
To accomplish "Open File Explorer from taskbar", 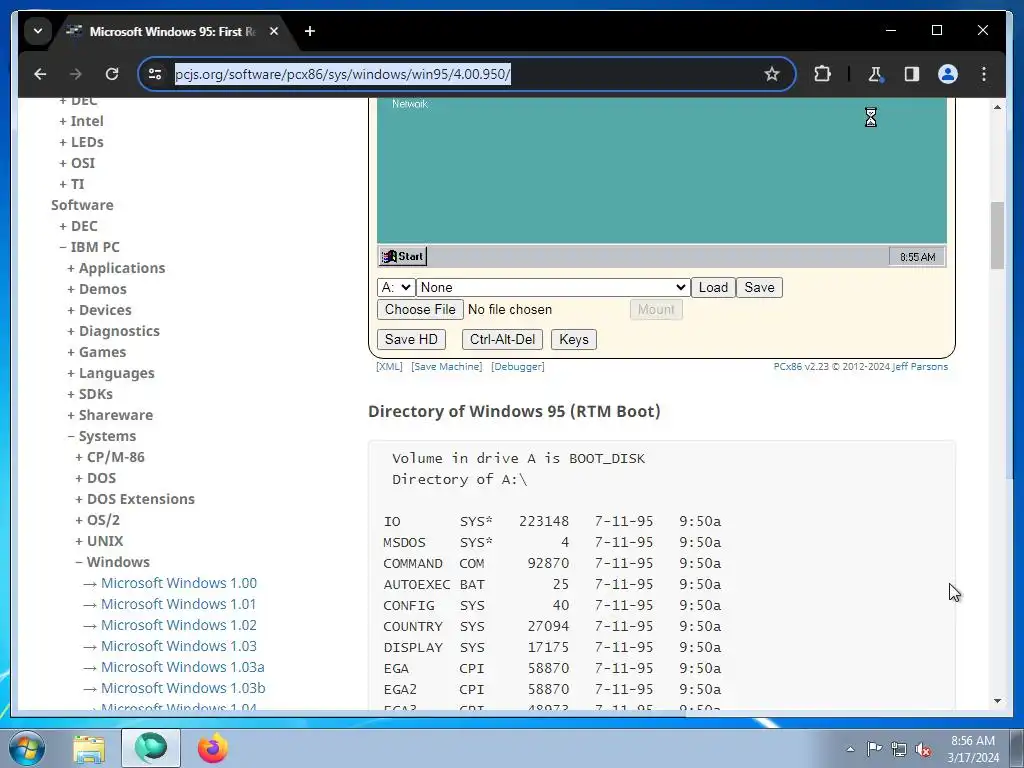I will point(89,748).
